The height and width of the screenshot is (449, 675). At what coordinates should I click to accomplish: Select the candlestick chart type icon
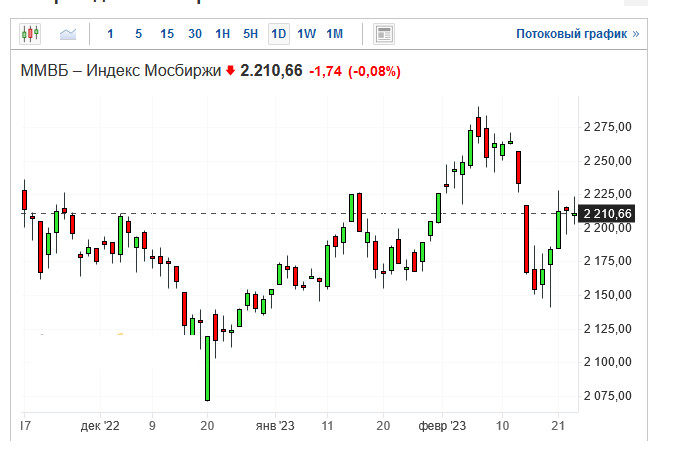(x=30, y=34)
